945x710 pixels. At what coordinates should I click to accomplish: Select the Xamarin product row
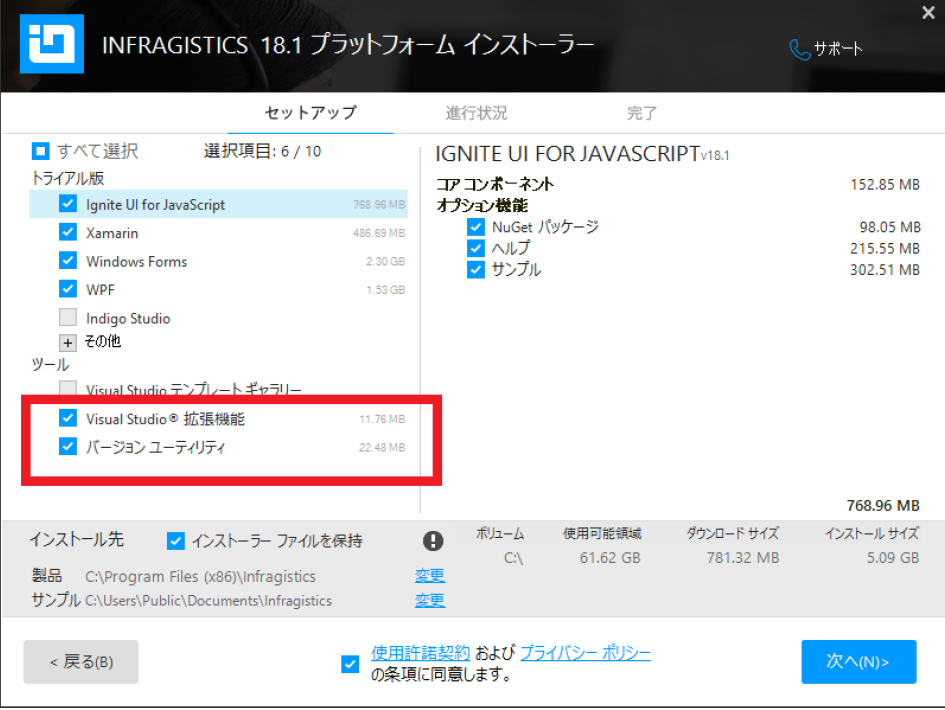coord(218,233)
